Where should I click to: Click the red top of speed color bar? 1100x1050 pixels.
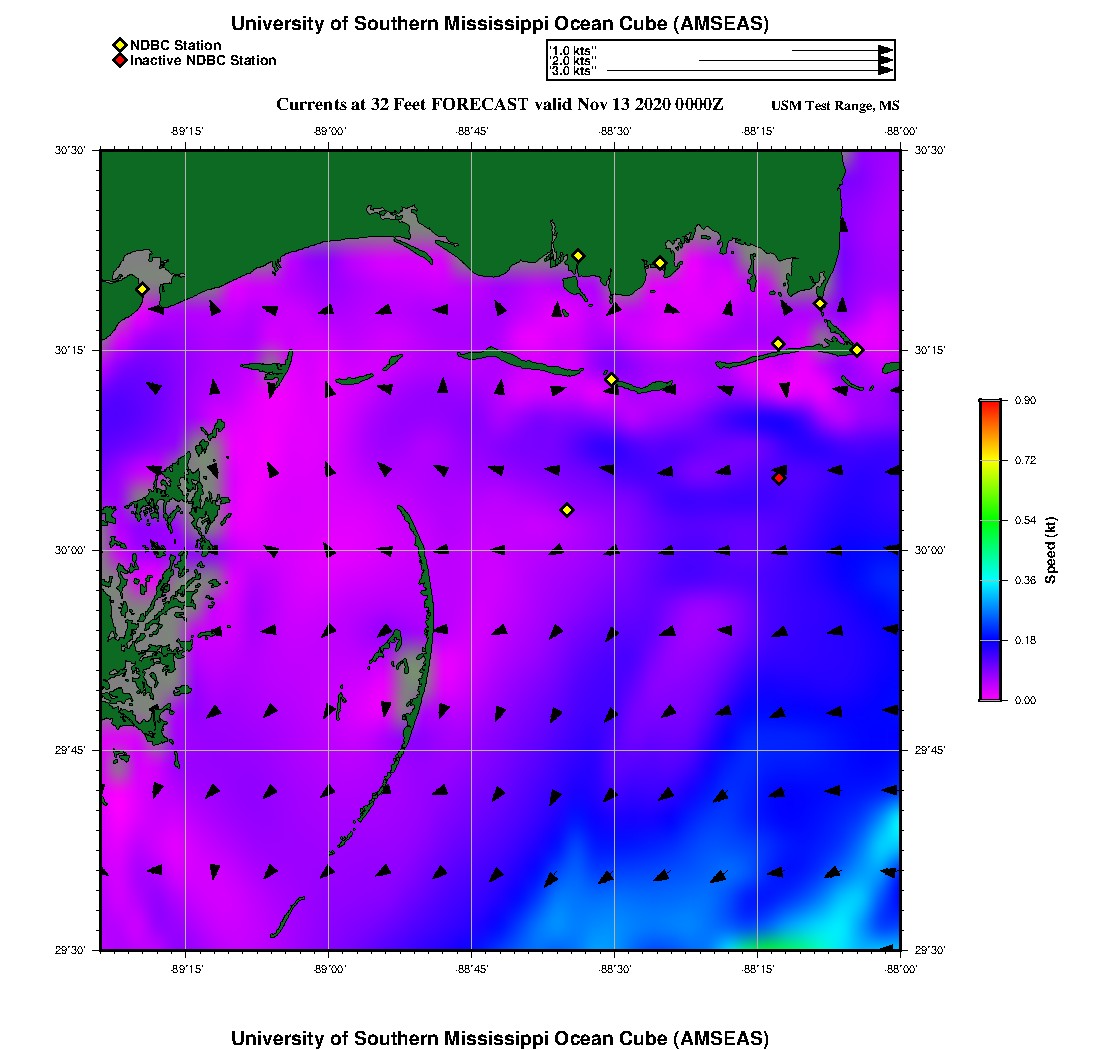(x=990, y=406)
